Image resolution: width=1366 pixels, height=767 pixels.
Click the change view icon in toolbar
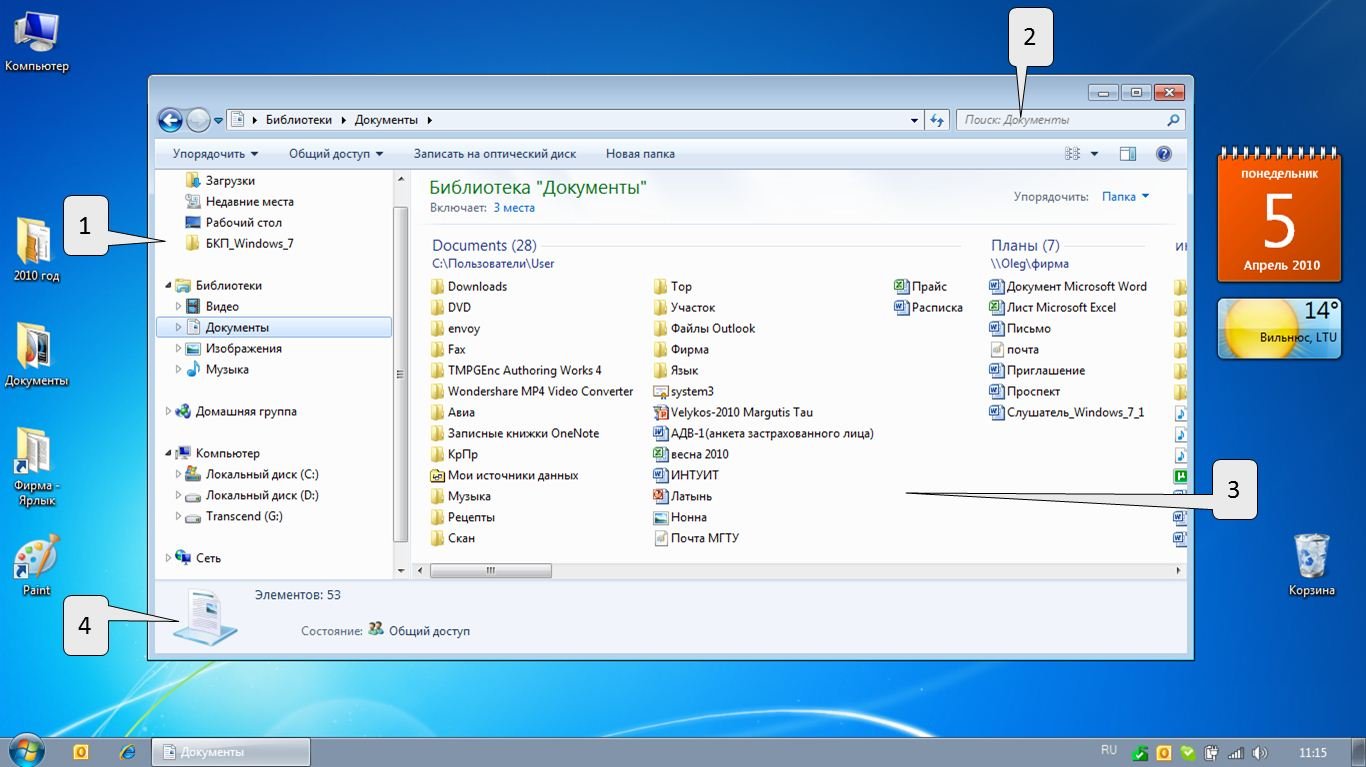coord(1073,154)
